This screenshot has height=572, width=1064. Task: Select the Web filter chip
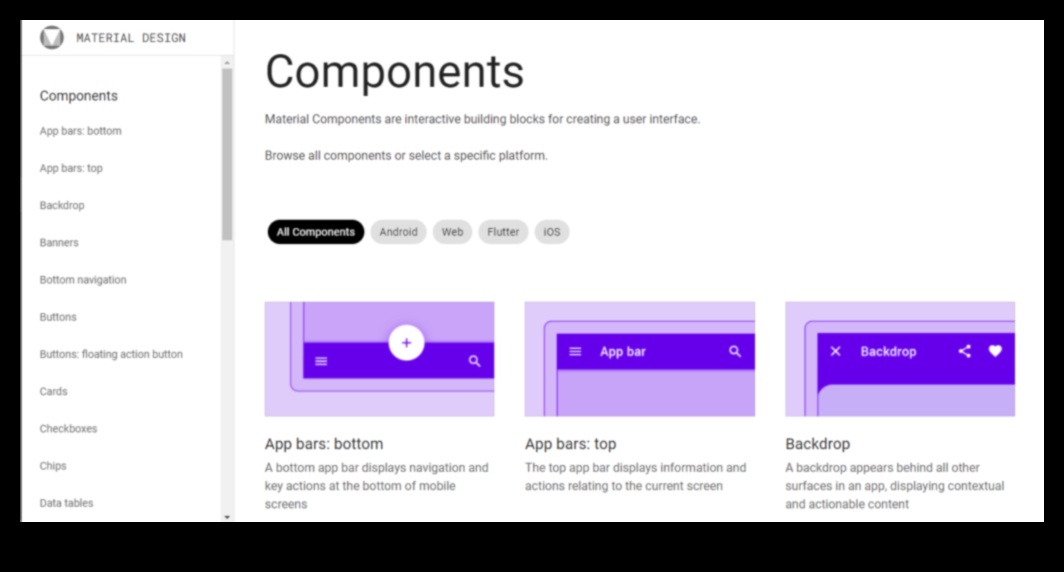[452, 232]
